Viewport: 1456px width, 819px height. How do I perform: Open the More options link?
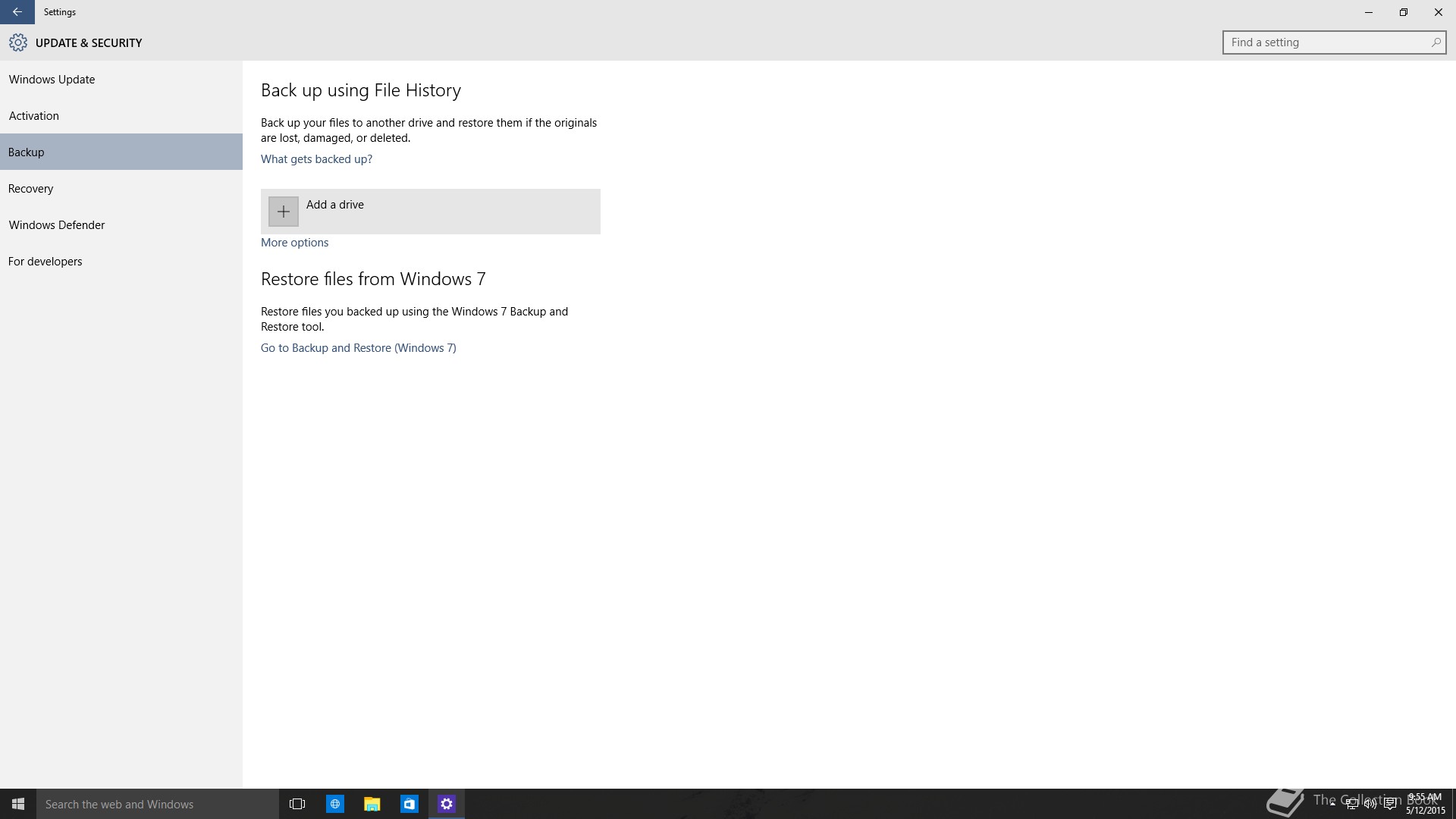(294, 243)
